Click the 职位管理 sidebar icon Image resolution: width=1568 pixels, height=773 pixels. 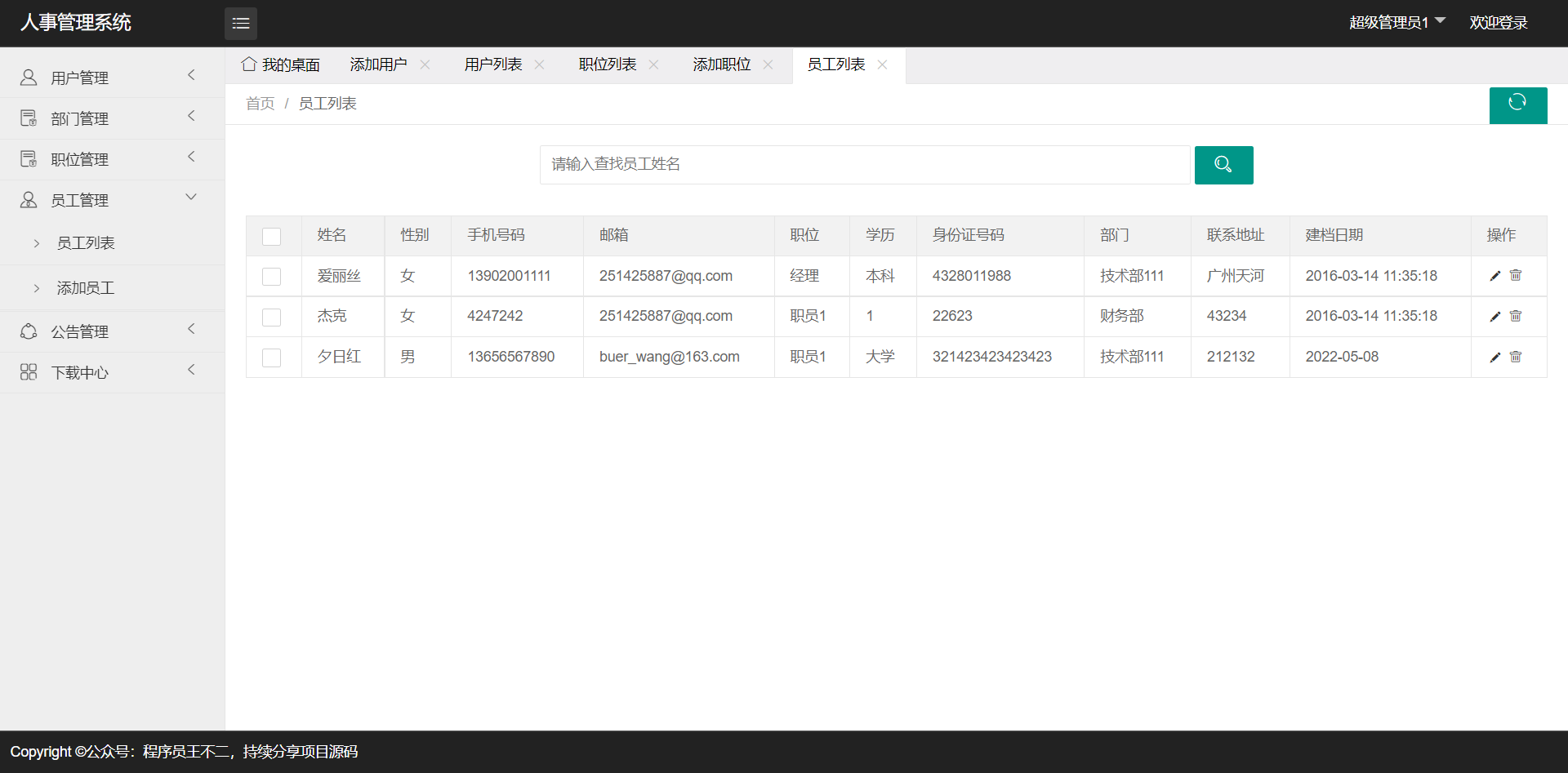pyautogui.click(x=29, y=159)
